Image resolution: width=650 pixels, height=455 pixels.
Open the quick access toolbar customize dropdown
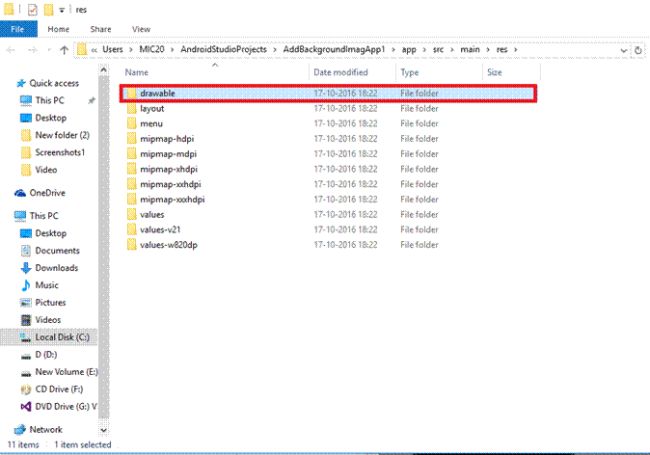pyautogui.click(x=61, y=10)
